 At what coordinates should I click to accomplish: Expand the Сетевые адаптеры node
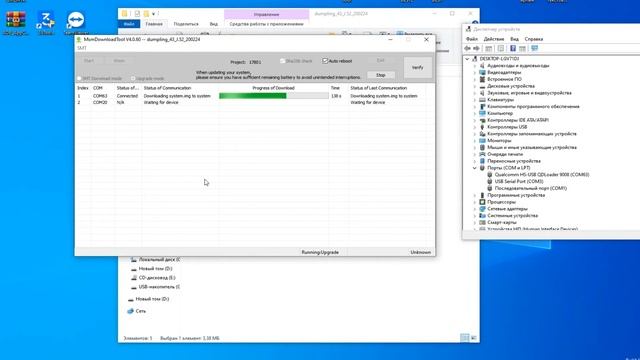tap(475, 209)
